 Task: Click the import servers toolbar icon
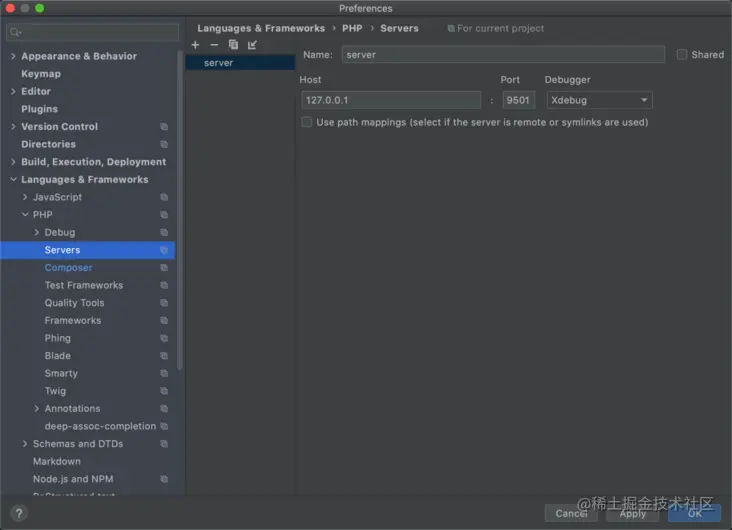tap(252, 45)
